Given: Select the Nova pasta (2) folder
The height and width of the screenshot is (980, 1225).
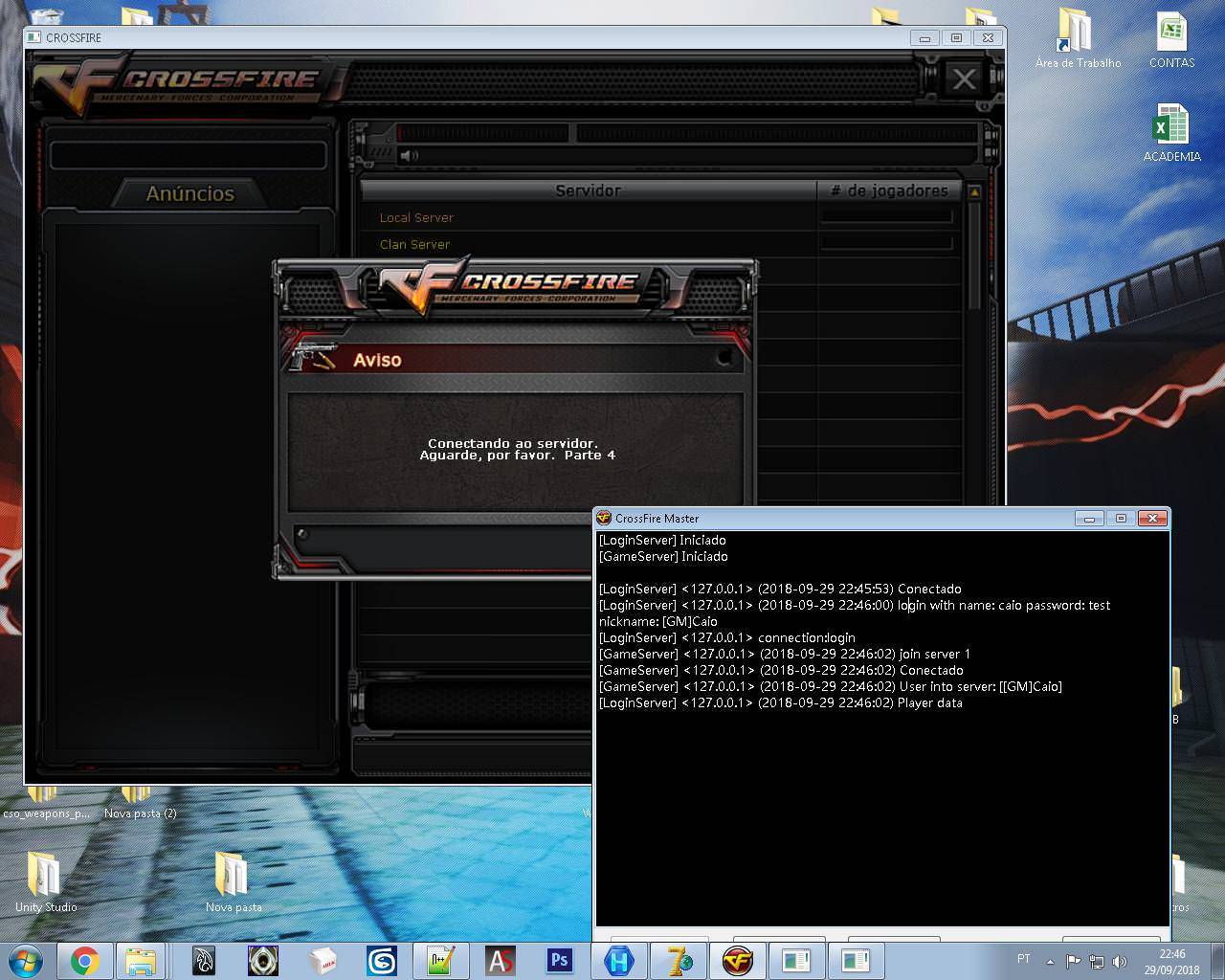Looking at the screenshot, I should tap(140, 802).
